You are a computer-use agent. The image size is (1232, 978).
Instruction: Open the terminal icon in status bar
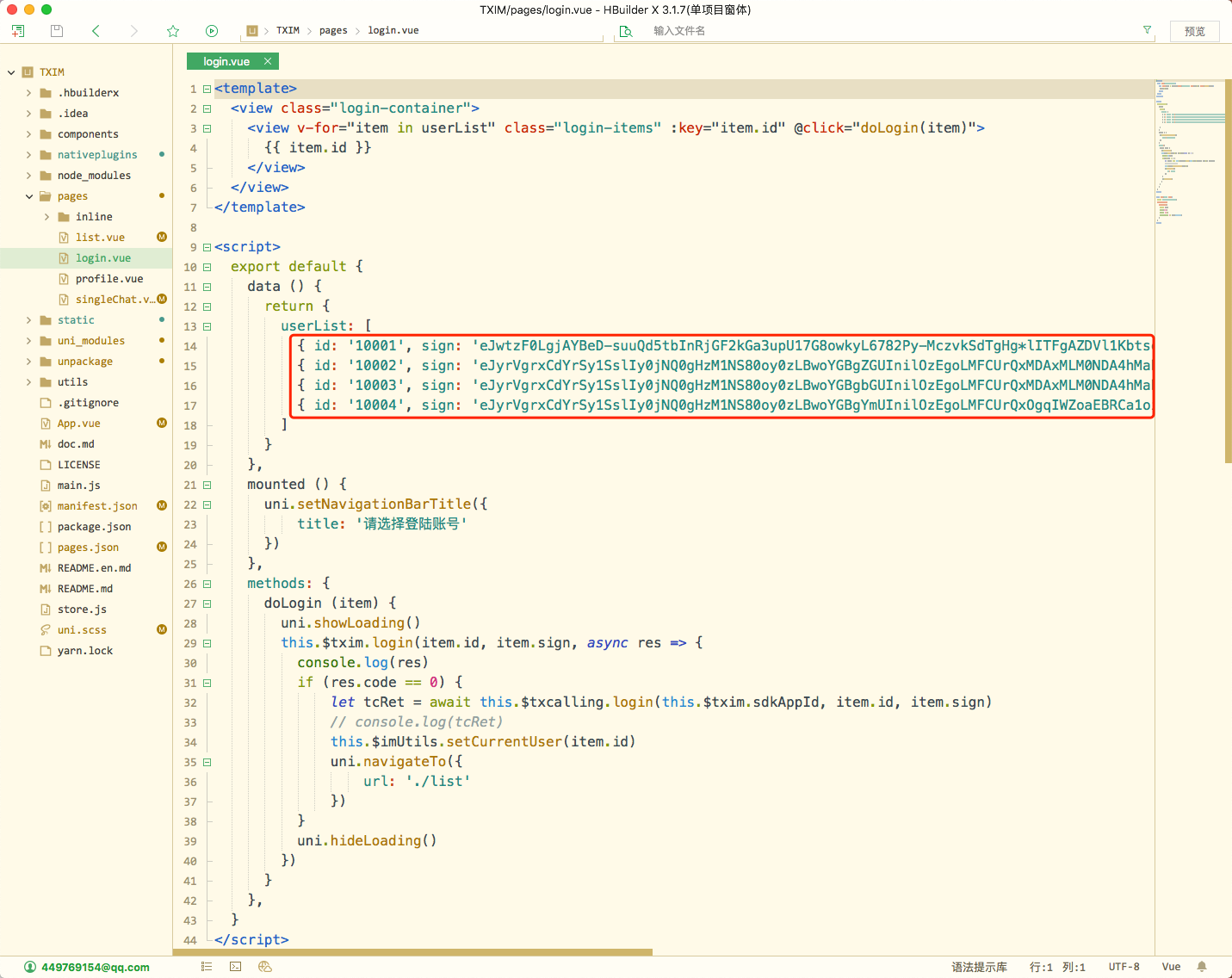click(236, 967)
